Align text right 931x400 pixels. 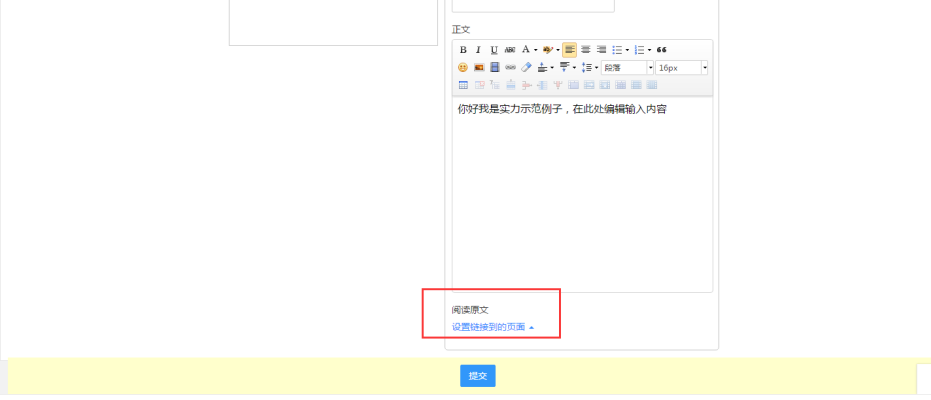tap(601, 50)
